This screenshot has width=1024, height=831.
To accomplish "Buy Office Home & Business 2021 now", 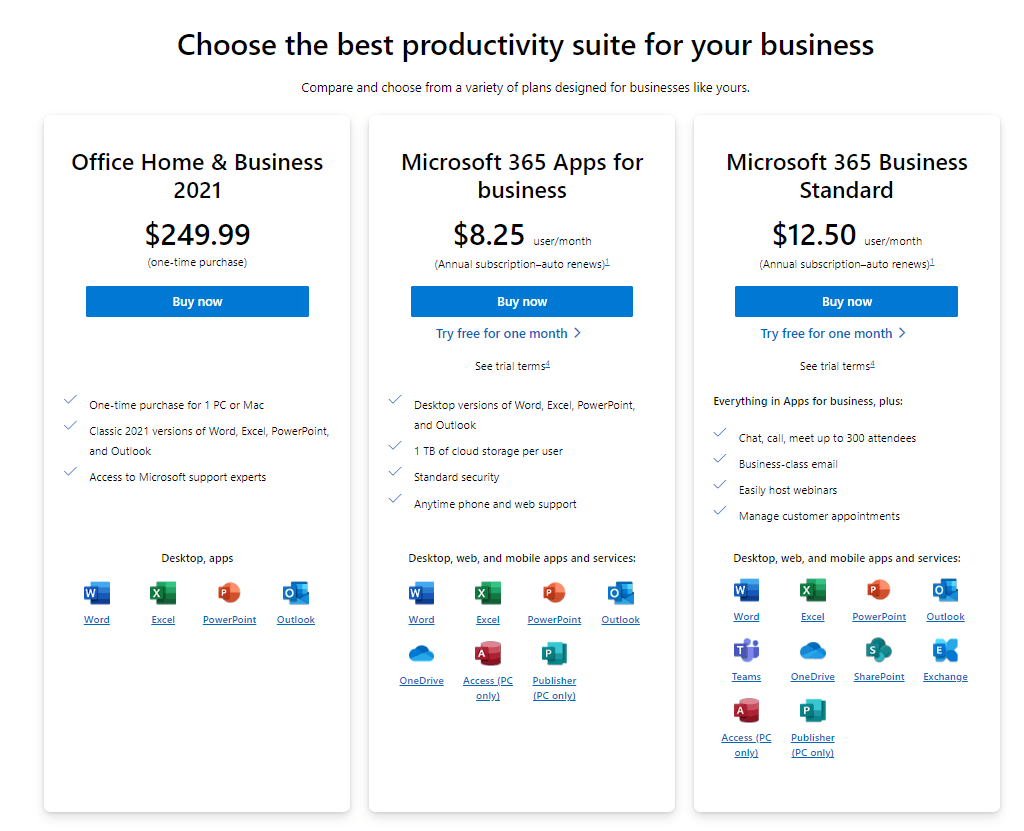I will click(197, 301).
